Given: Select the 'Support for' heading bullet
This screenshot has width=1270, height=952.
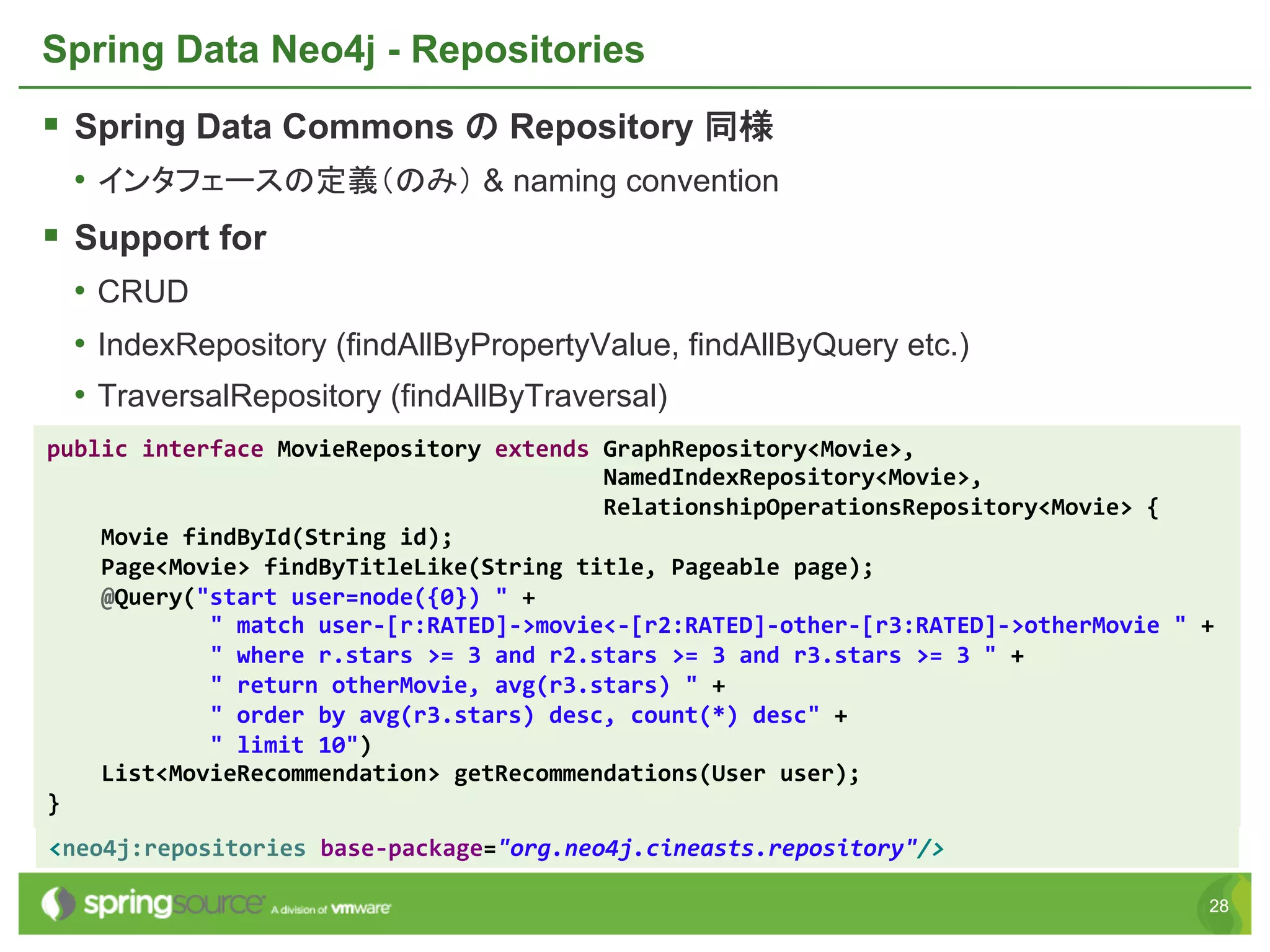Looking at the screenshot, I should [171, 238].
